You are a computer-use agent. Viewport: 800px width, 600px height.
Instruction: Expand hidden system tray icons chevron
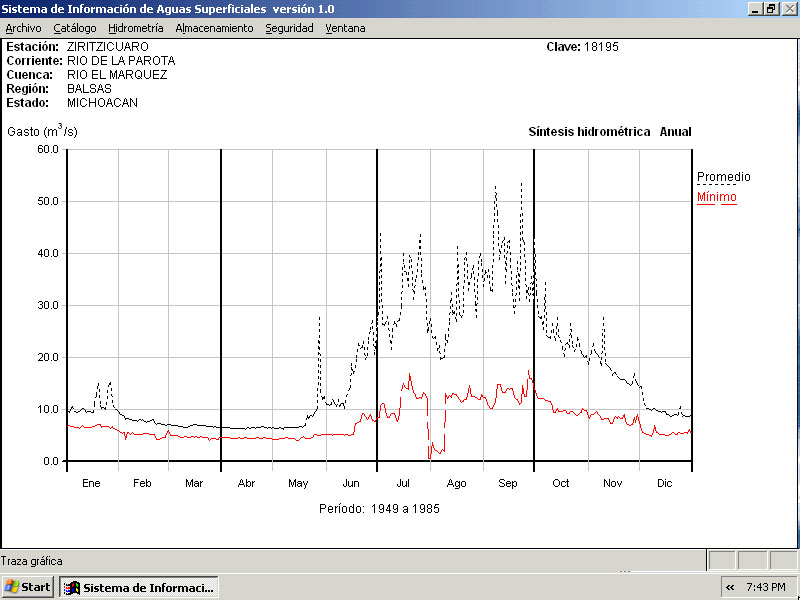point(730,587)
